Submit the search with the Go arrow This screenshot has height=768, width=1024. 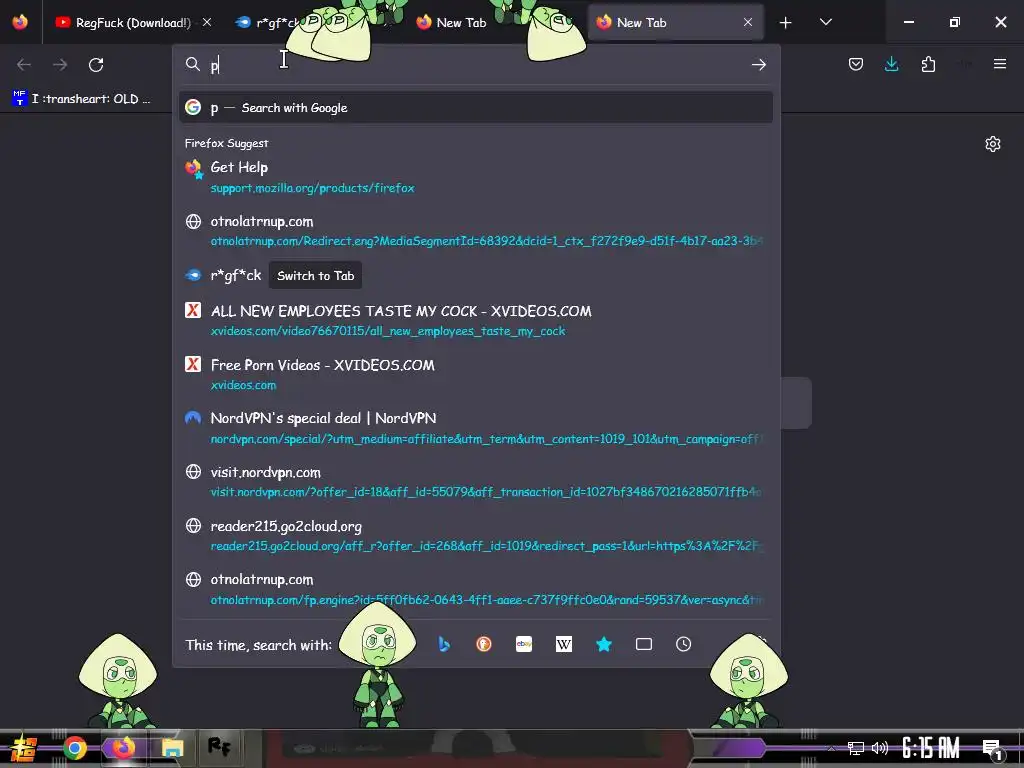point(758,65)
